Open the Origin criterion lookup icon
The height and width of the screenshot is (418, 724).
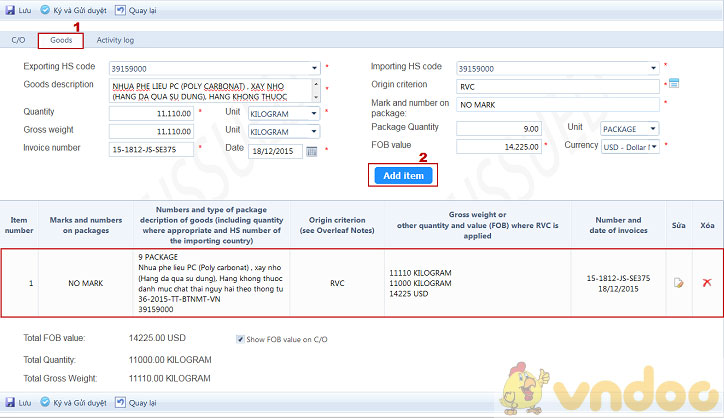coord(673,83)
